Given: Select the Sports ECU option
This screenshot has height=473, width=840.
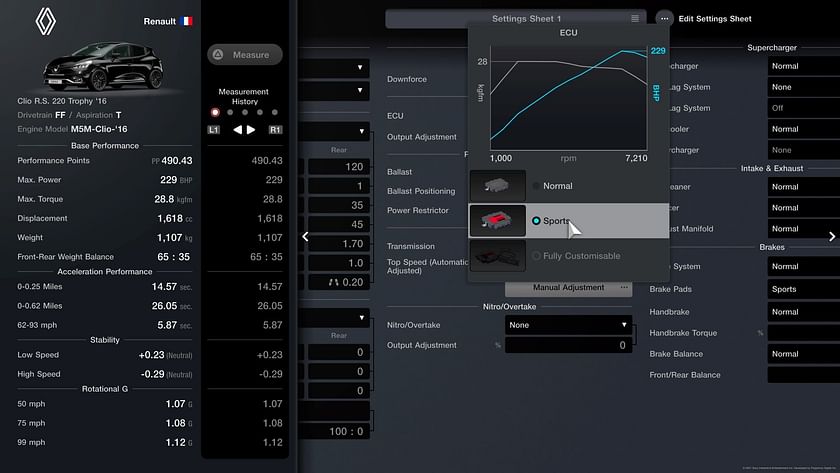Looking at the screenshot, I should coord(569,221).
